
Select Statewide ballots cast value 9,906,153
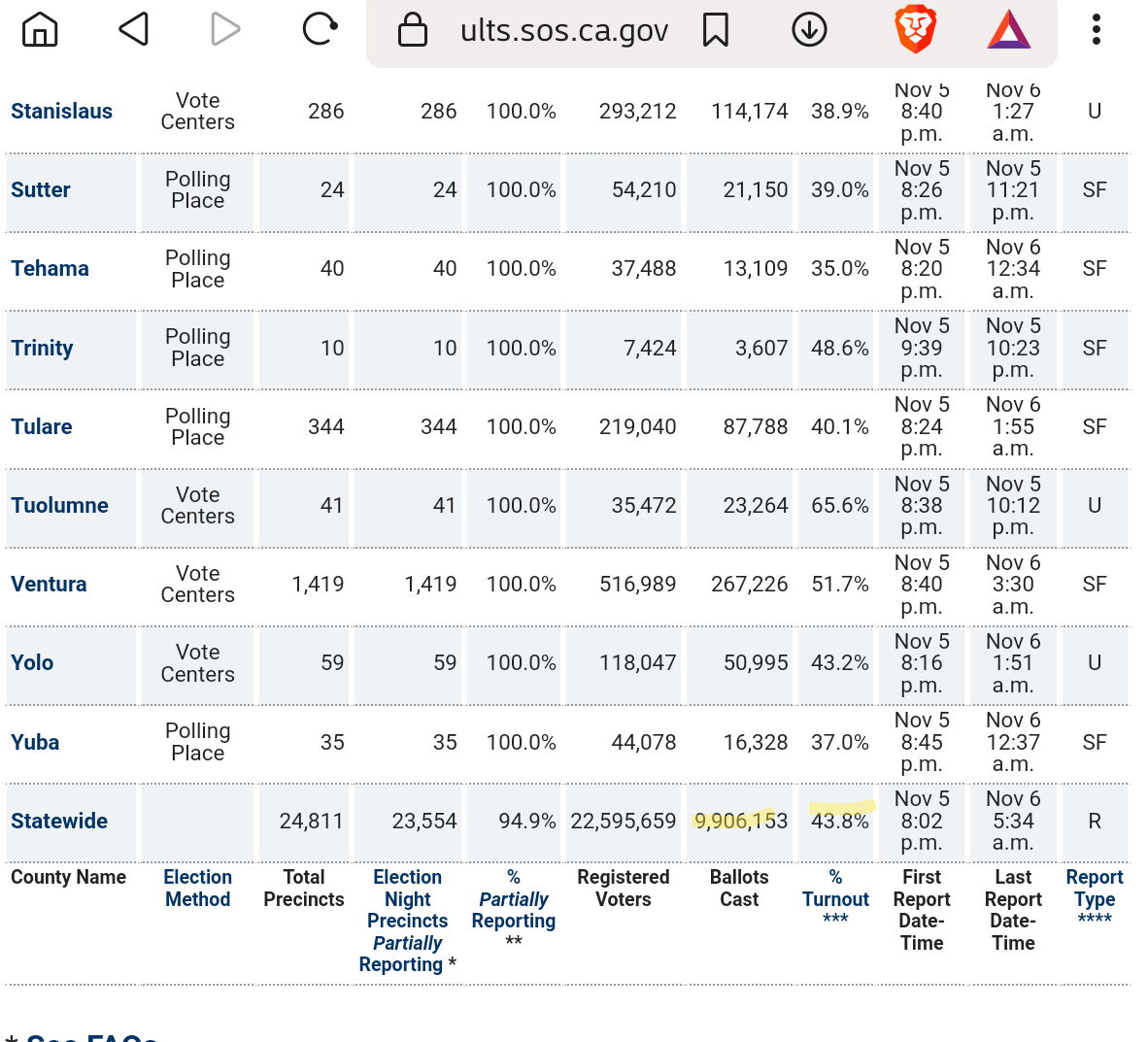coord(741,821)
